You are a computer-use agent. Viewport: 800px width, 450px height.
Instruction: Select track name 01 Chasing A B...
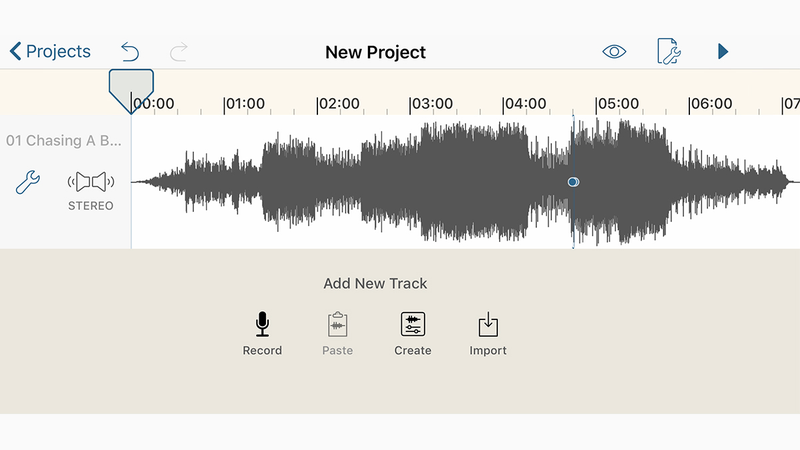coord(64,140)
